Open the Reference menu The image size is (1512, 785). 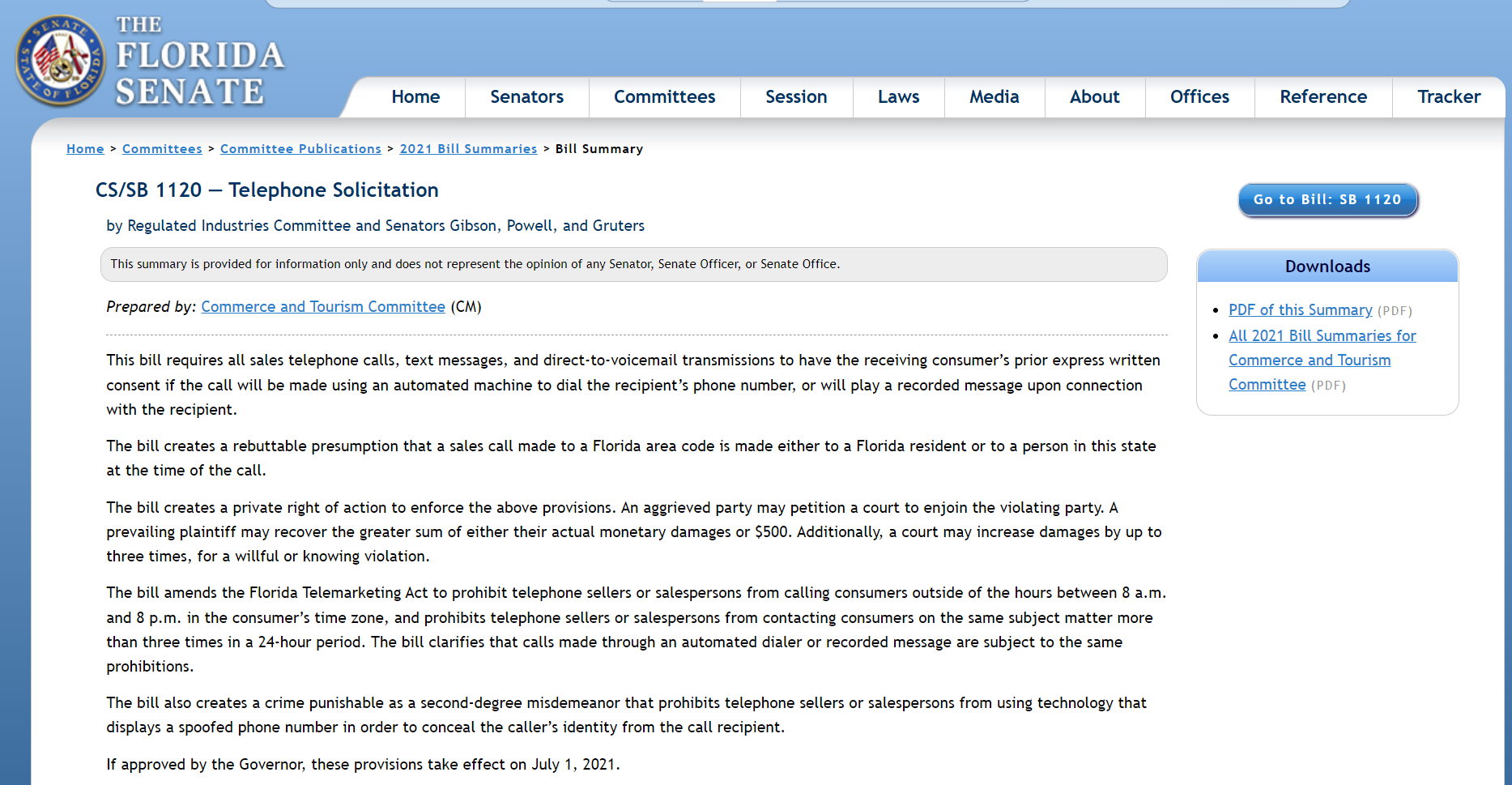1322,97
